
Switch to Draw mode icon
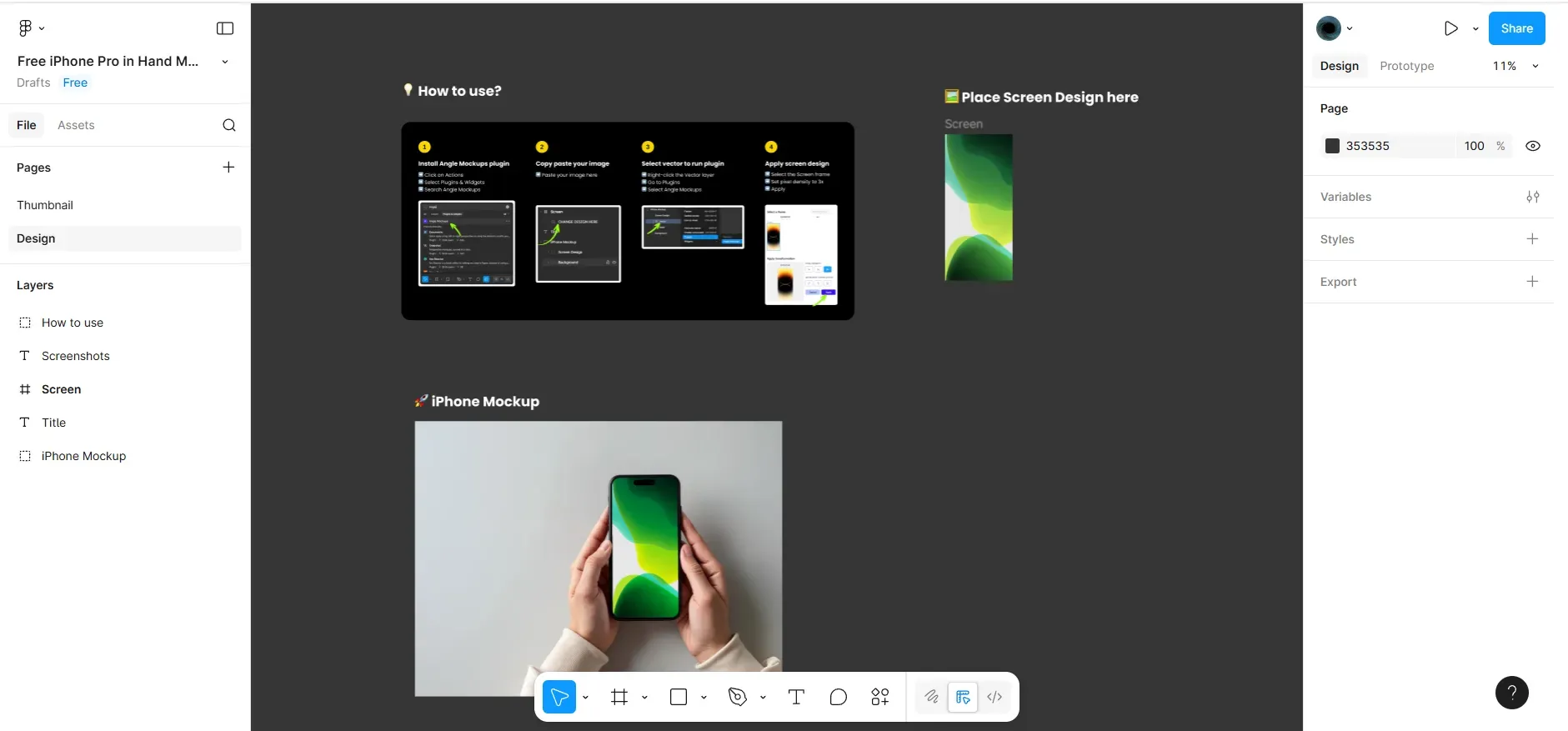(x=931, y=697)
